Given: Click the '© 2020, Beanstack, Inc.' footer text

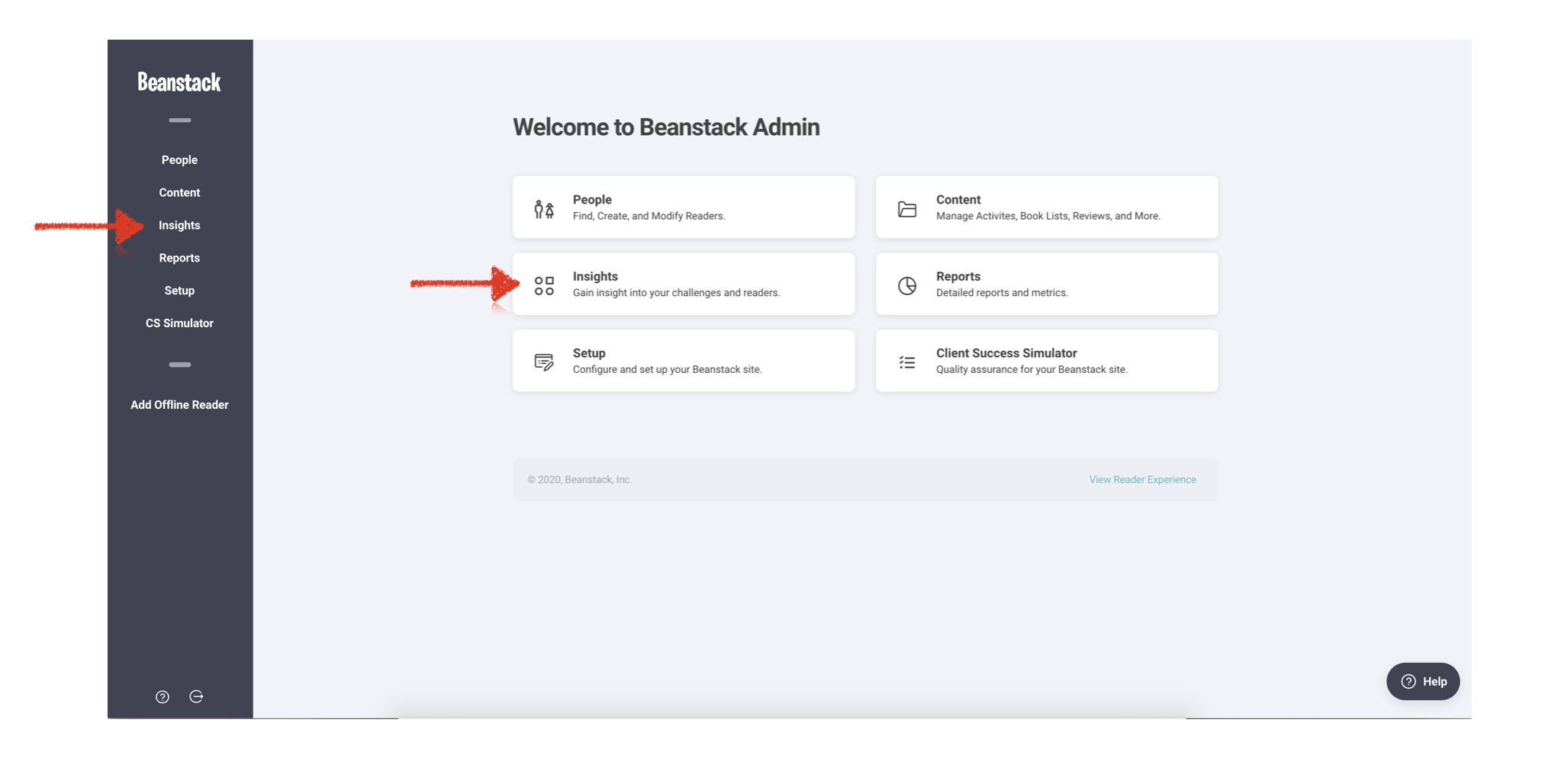Looking at the screenshot, I should coord(579,480).
